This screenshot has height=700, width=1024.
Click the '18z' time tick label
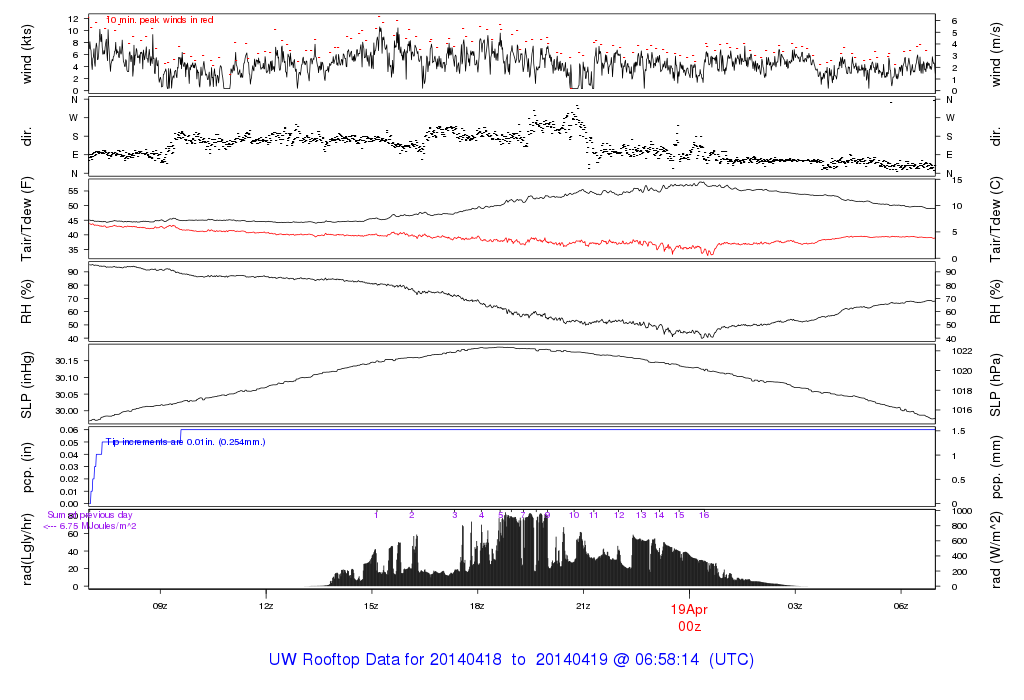coord(477,606)
